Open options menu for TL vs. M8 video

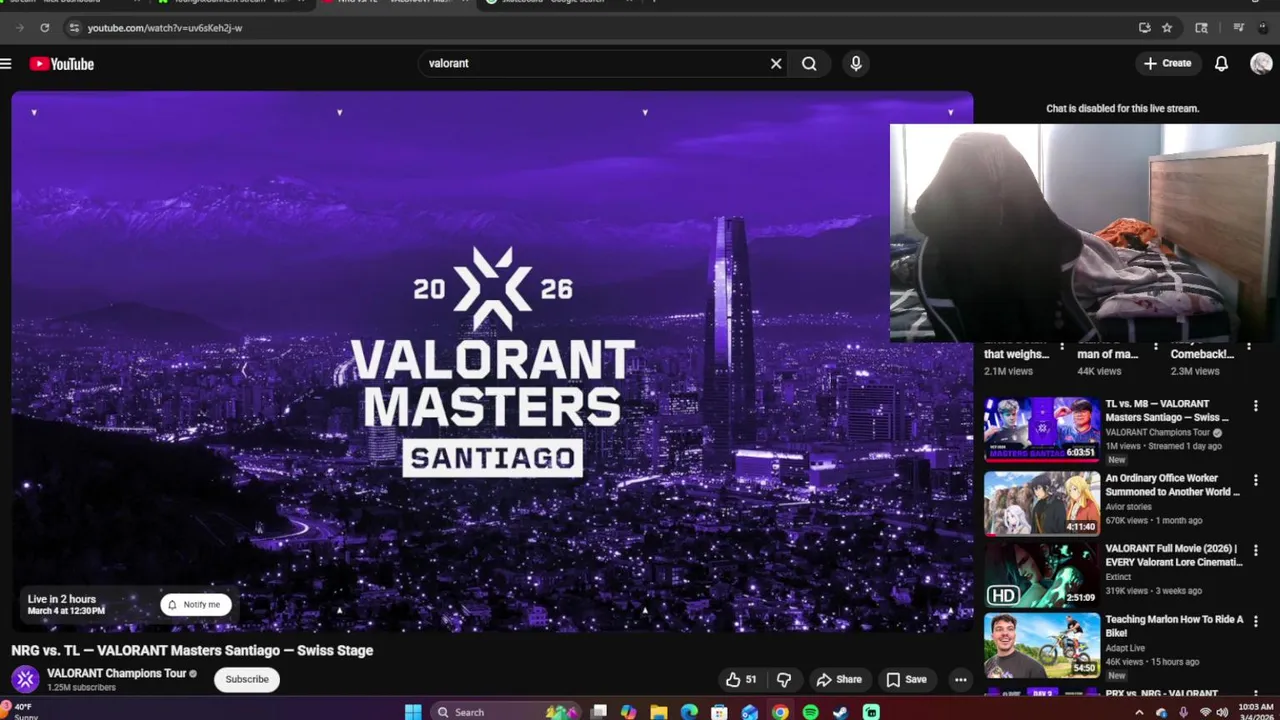(1256, 406)
